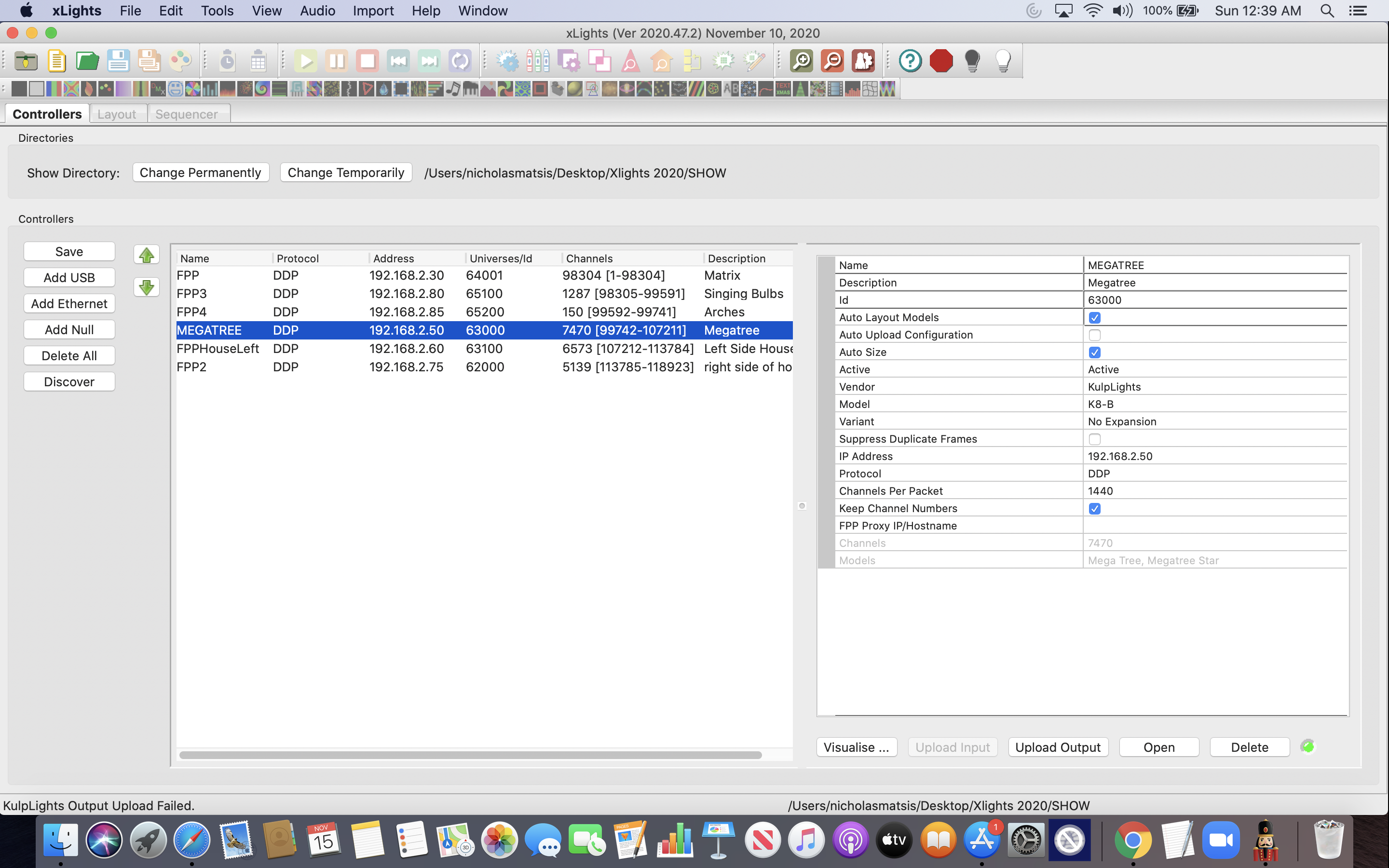Click the Play toolbar icon
The image size is (1389, 868).
pyautogui.click(x=306, y=61)
